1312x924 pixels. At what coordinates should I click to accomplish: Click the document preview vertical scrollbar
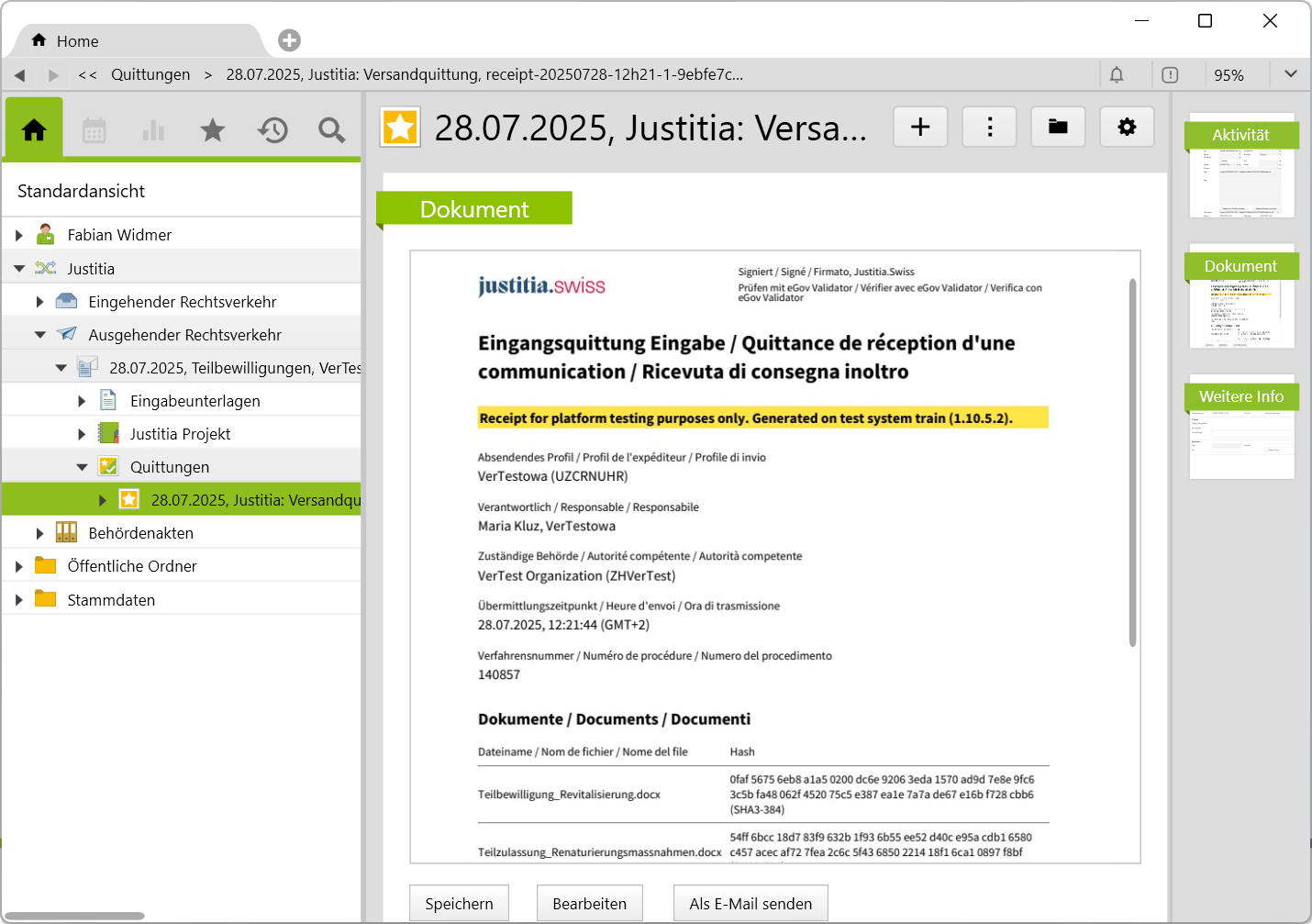pos(1132,462)
